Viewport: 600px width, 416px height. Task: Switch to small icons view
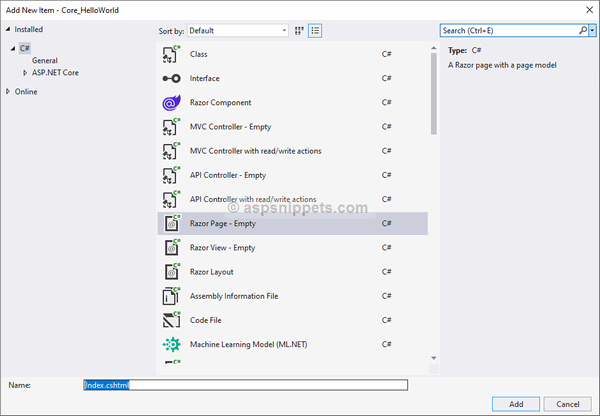tap(299, 31)
